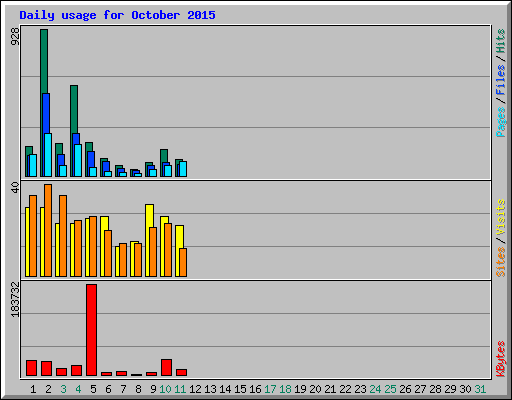Click the orange Sites bar for day 3

(x=63, y=236)
